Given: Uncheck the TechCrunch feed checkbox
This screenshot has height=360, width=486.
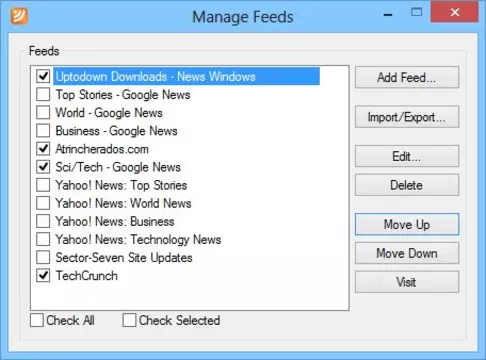Looking at the screenshot, I should [x=43, y=275].
